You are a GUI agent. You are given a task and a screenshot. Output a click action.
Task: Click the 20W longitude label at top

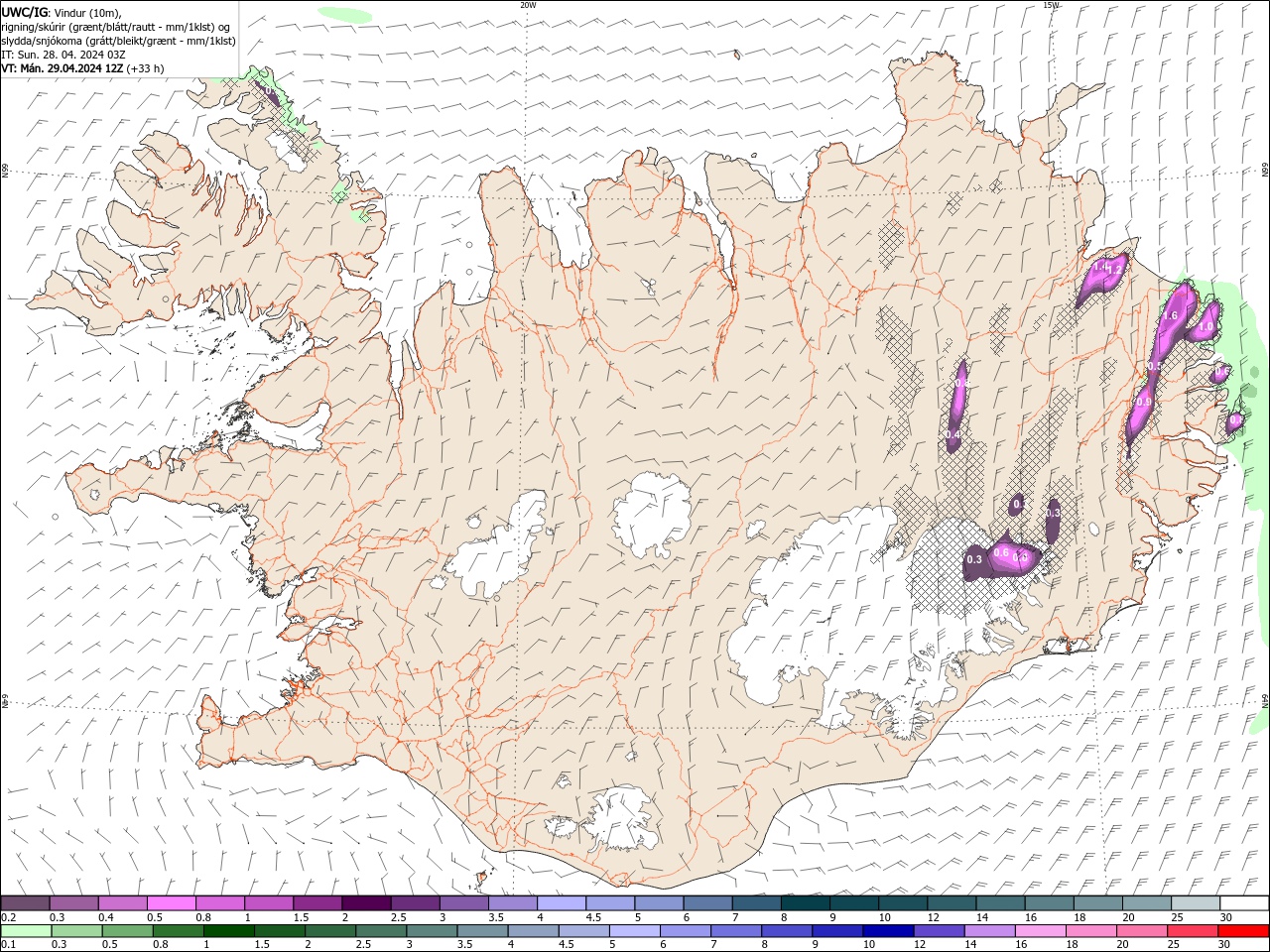coord(528,5)
